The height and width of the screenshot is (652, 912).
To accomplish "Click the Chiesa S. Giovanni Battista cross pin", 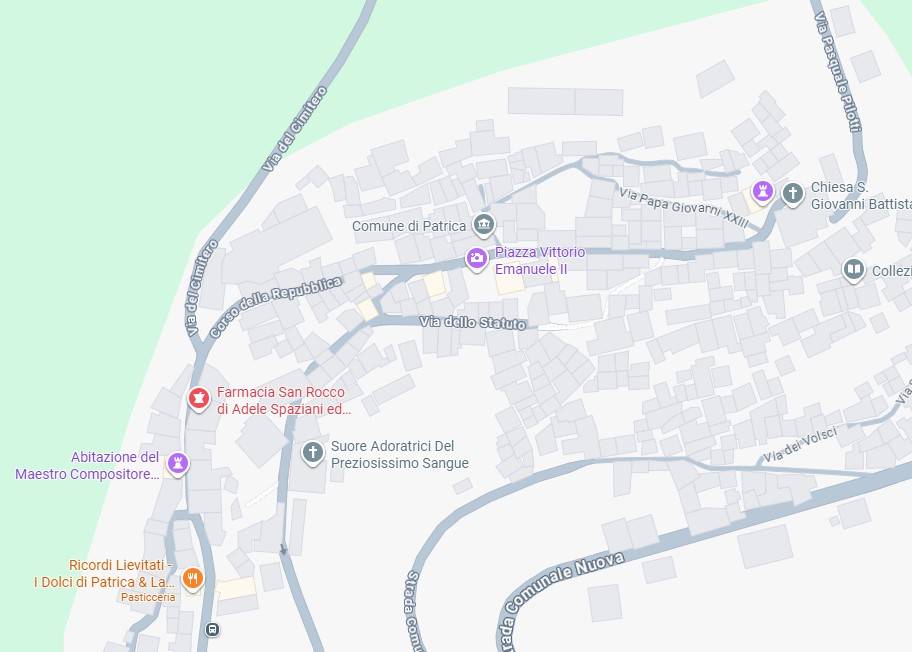I will point(792,194).
